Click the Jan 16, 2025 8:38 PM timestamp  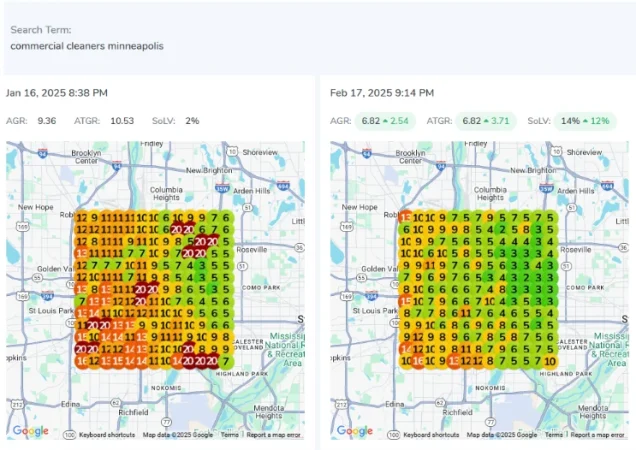[x=57, y=93]
